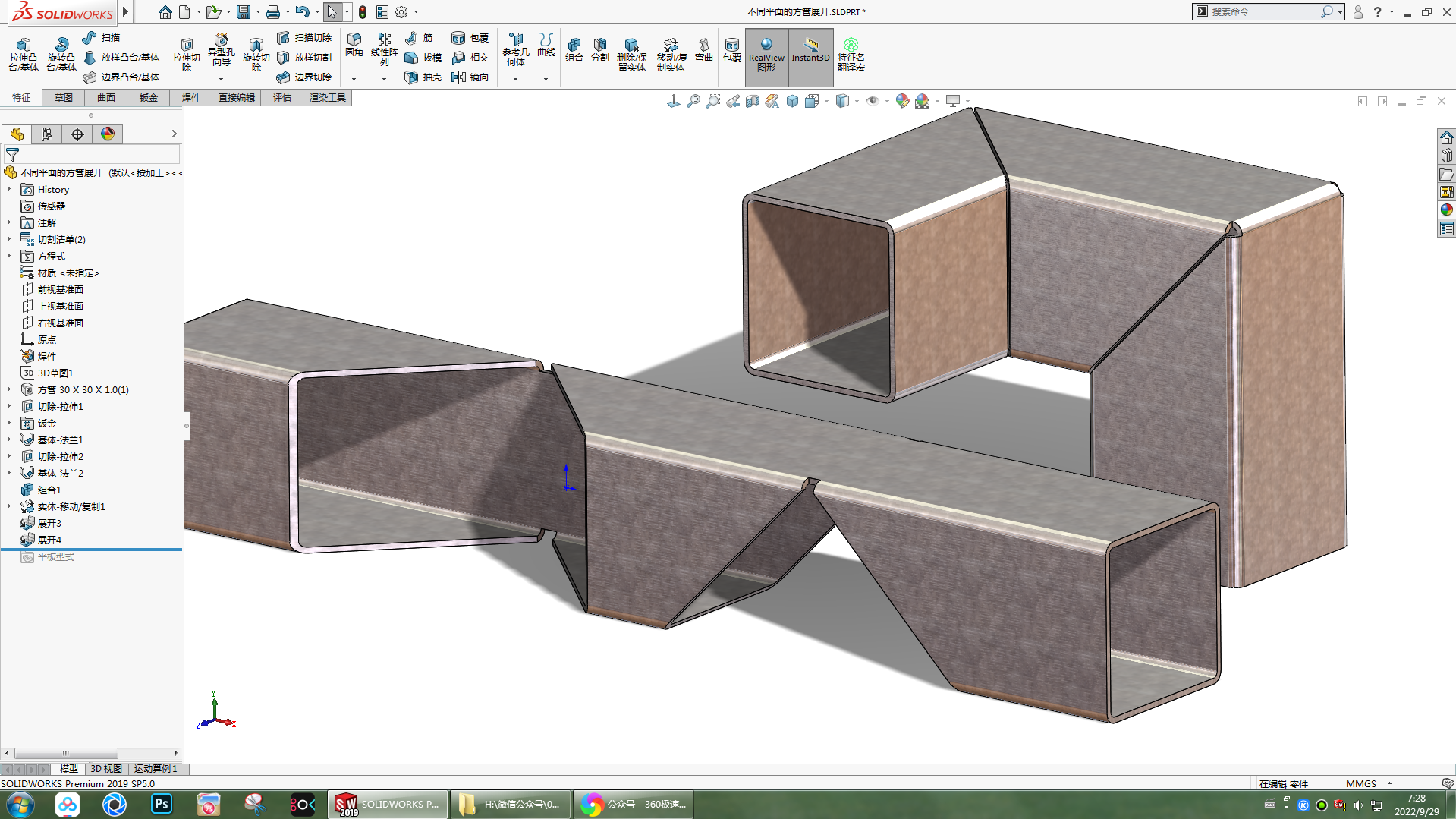Switch to the 草图 (Sketch) ribbon tab
1456x819 pixels.
coord(64,97)
